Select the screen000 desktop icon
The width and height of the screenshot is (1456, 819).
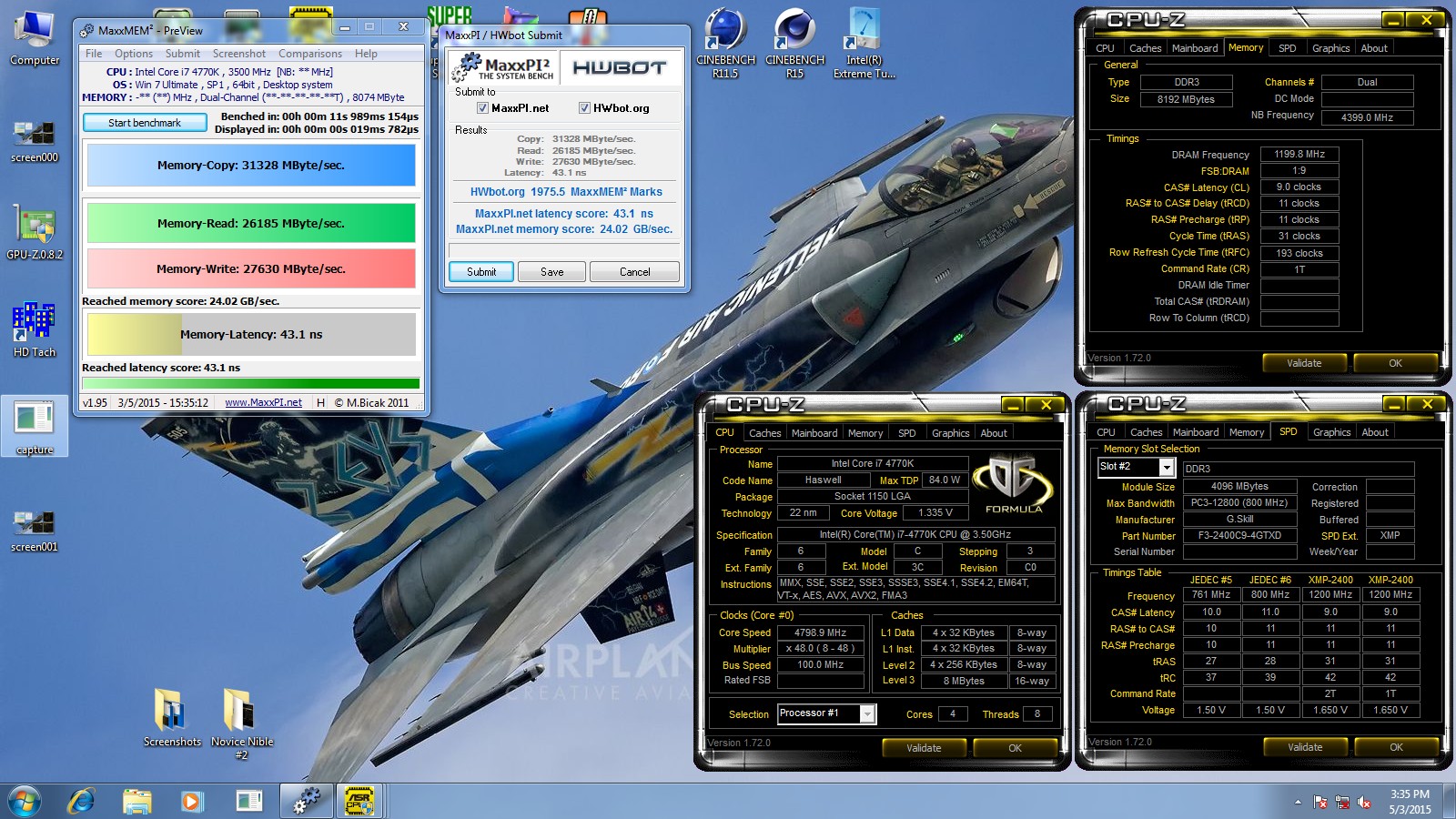35,139
